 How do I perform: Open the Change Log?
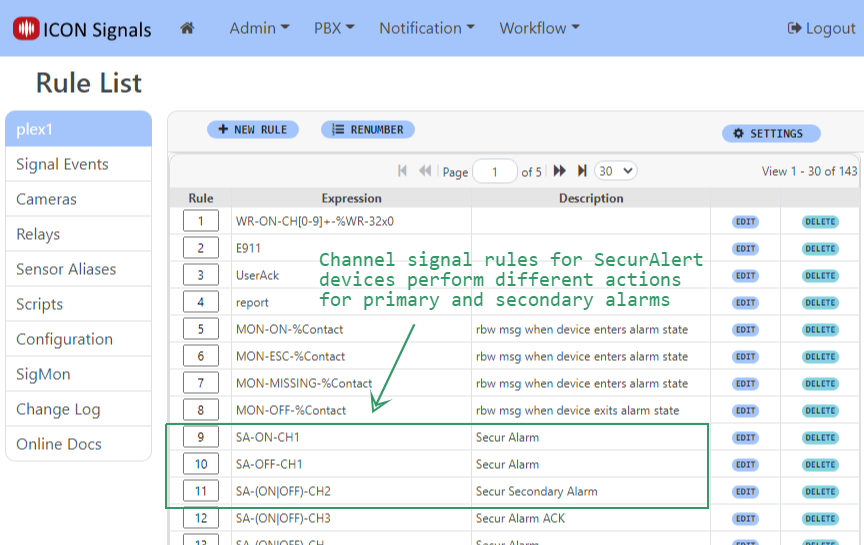point(78,409)
